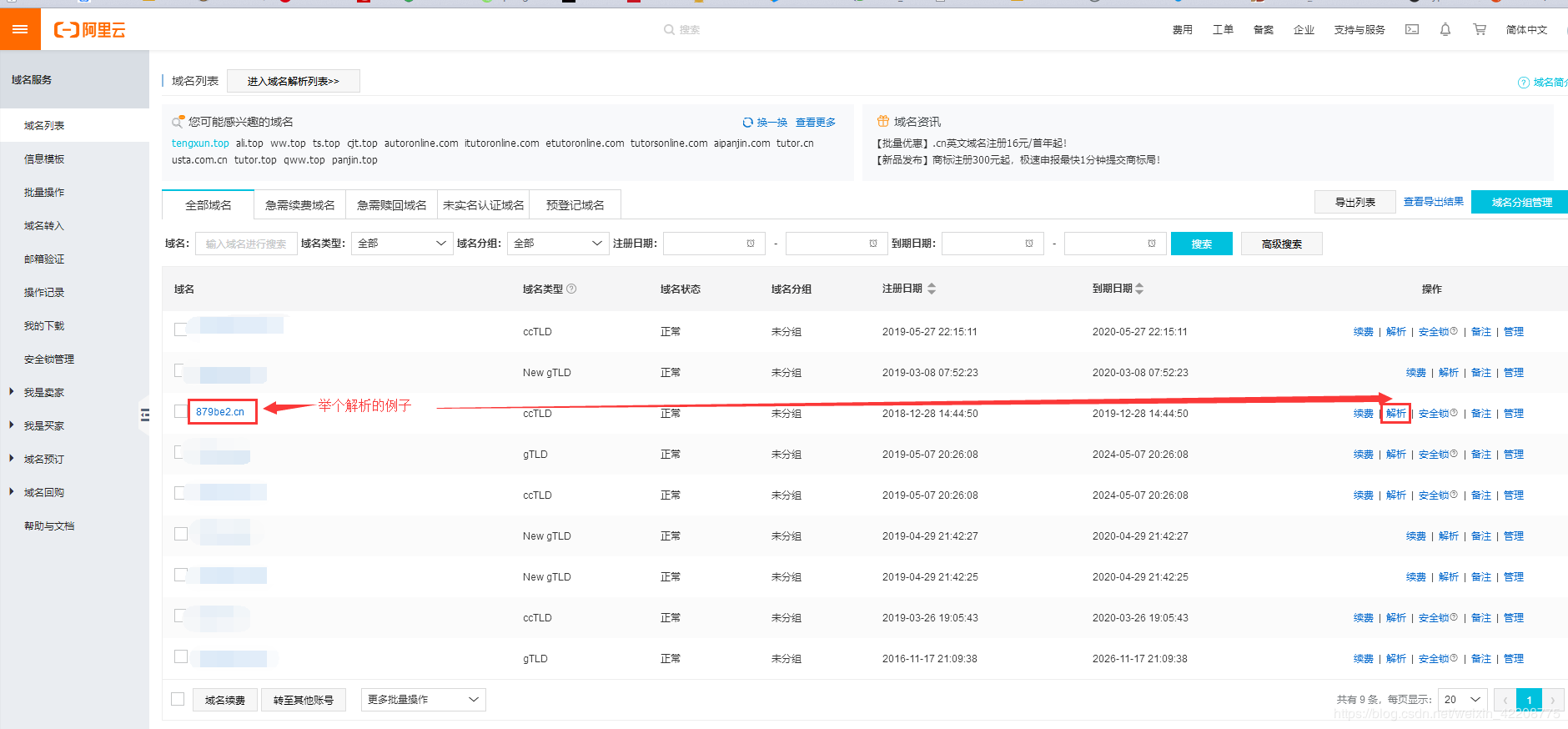Click the search magnifier icon in header
The height and width of the screenshot is (729, 1568).
[669, 30]
